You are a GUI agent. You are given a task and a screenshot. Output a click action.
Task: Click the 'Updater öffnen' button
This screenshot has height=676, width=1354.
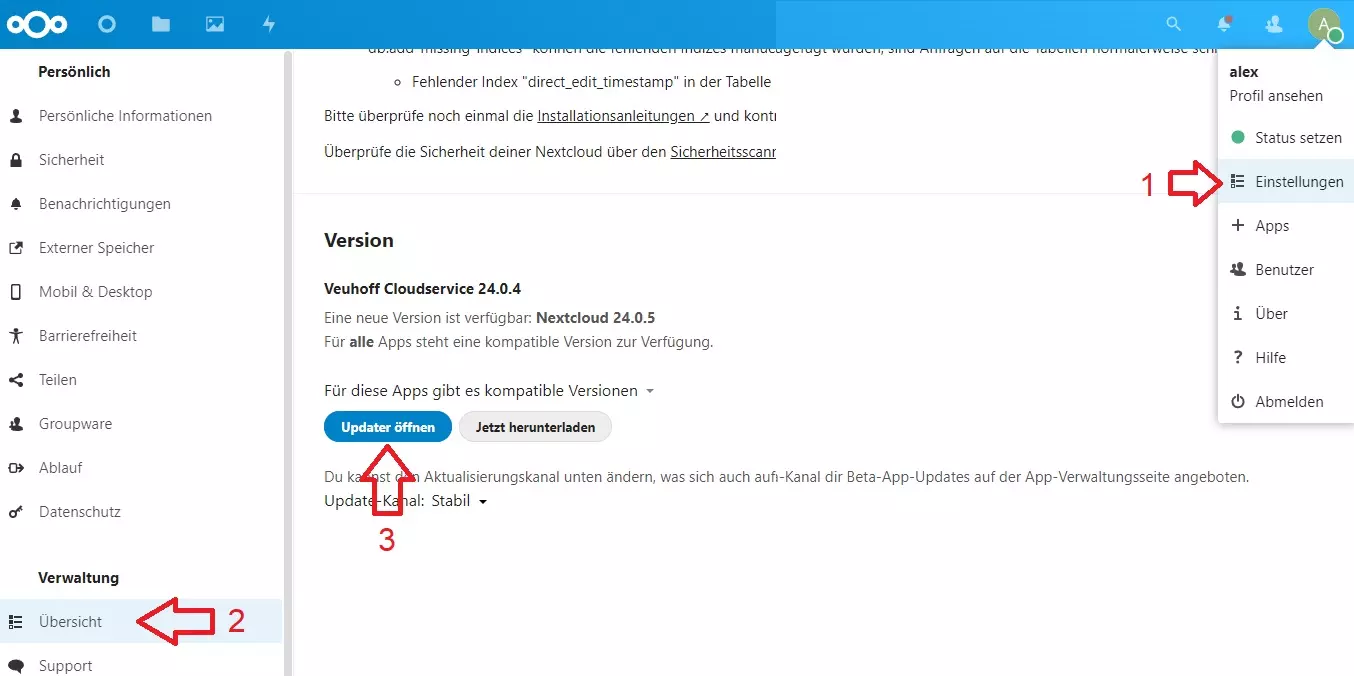(x=388, y=427)
